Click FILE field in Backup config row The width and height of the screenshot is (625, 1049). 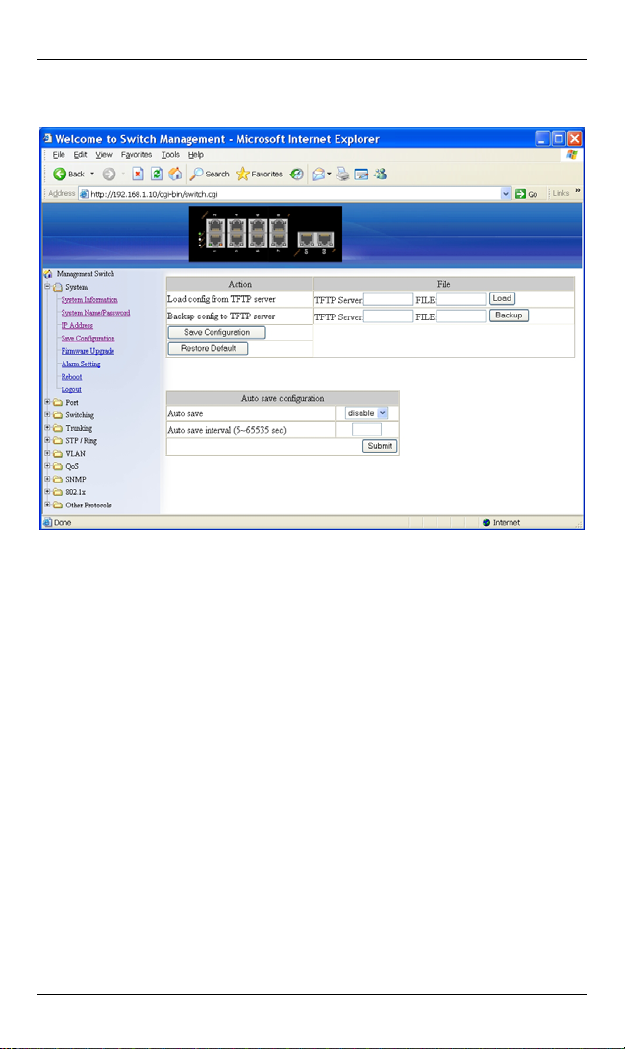pos(461,316)
